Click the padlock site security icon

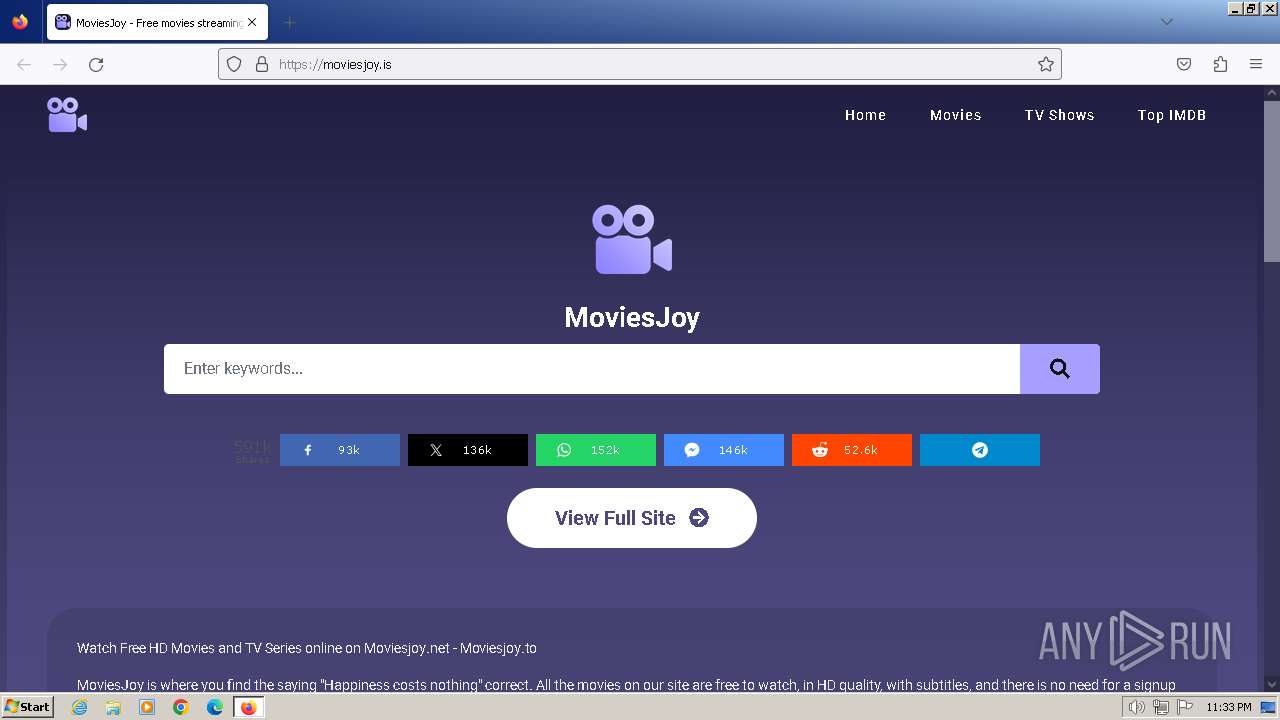[x=262, y=64]
